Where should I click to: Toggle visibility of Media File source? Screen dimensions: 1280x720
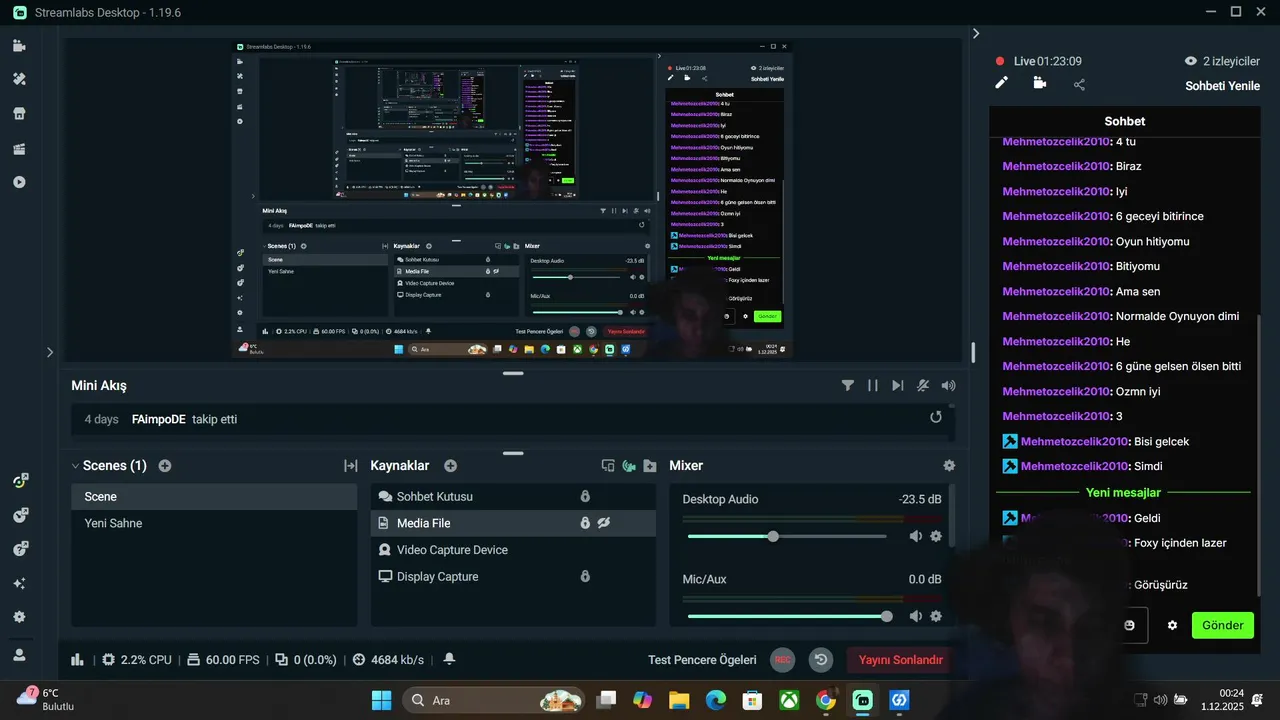pos(604,523)
